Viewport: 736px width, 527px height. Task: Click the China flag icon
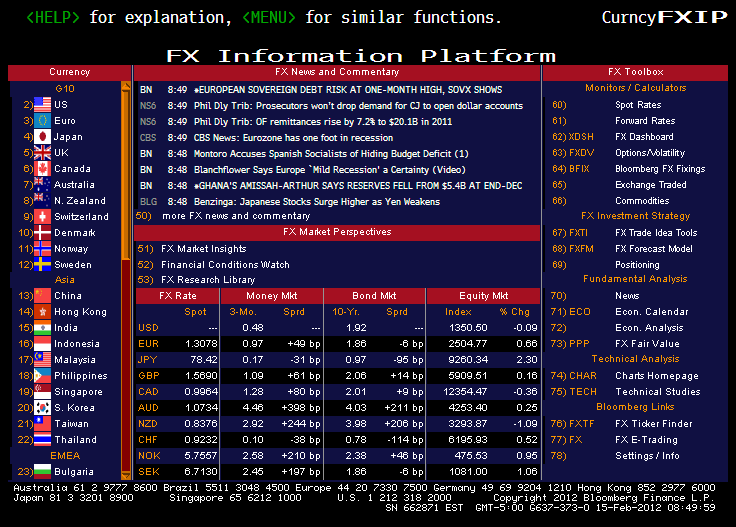(42, 296)
